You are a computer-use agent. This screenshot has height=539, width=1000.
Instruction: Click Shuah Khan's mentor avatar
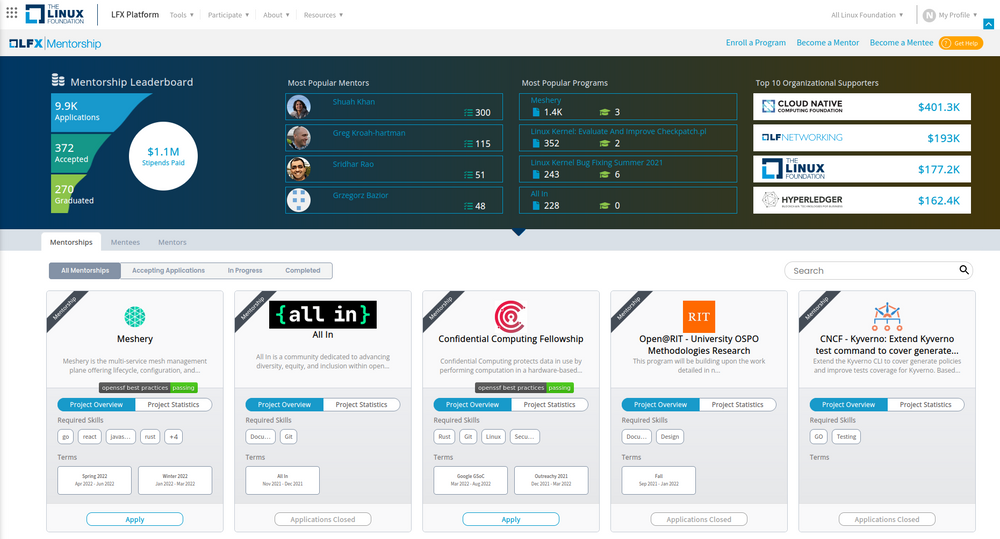pos(298,107)
